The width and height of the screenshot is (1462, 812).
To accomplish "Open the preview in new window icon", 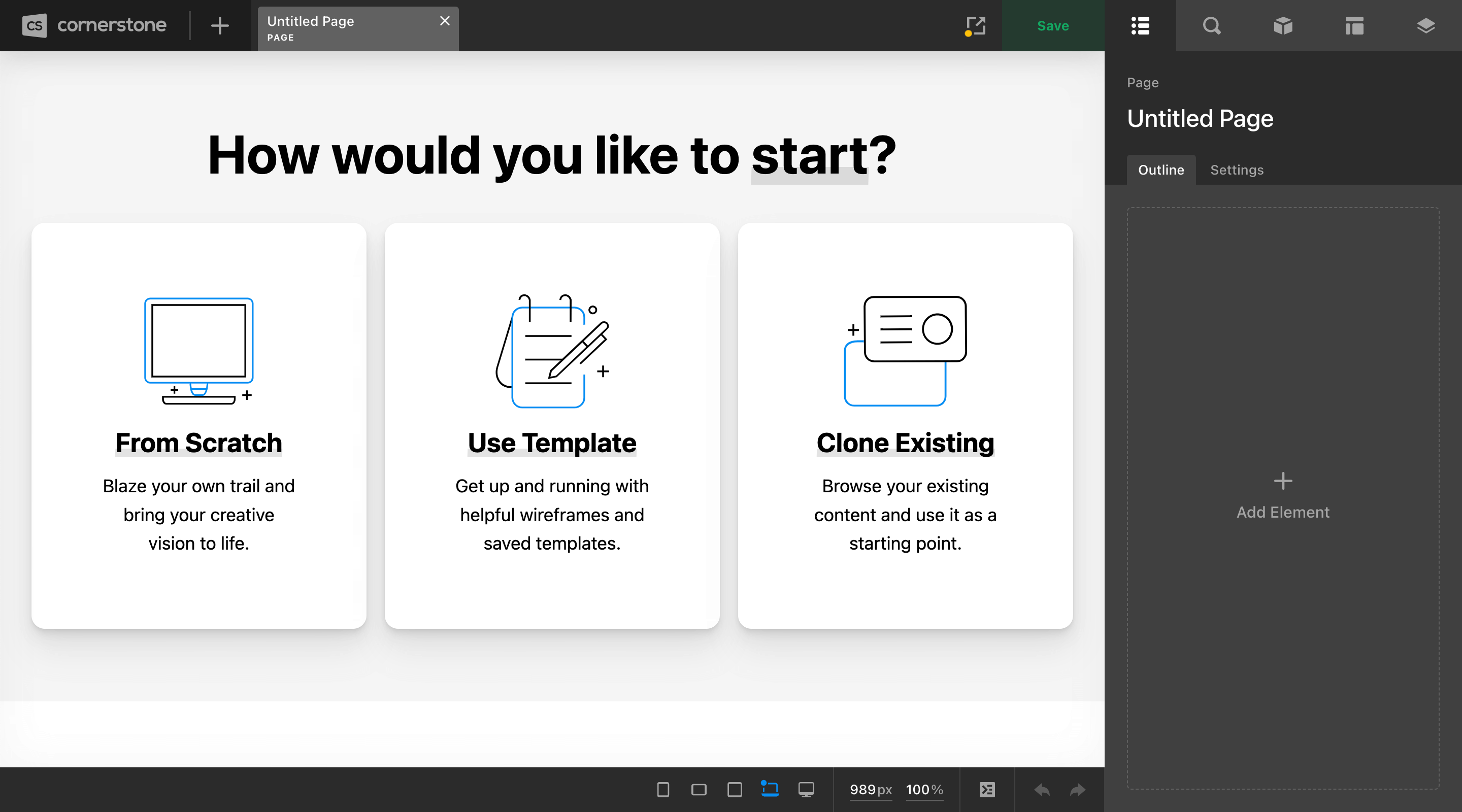I will pyautogui.click(x=975, y=25).
